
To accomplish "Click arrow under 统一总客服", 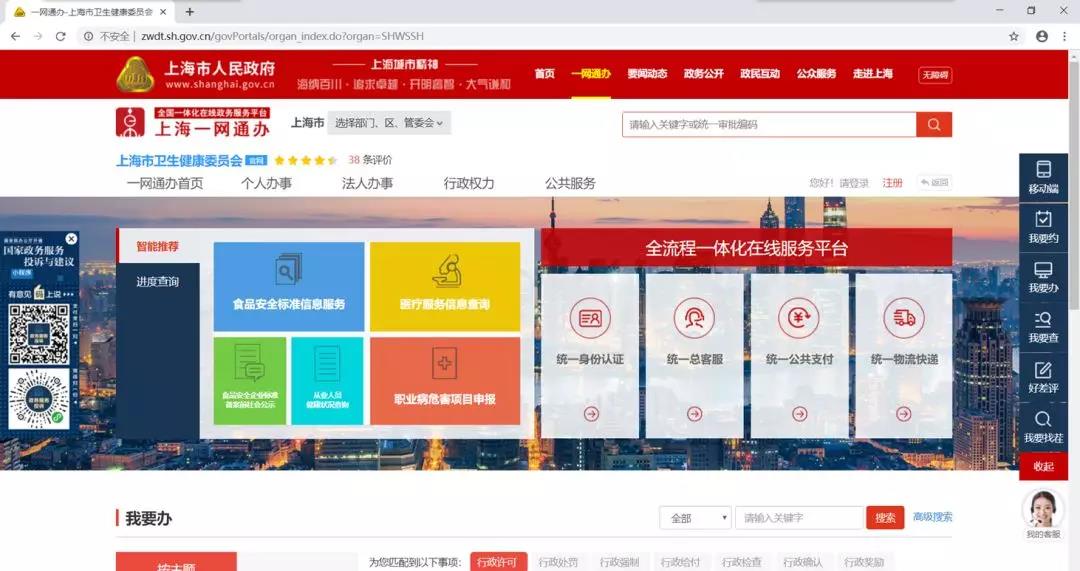I will click(694, 414).
